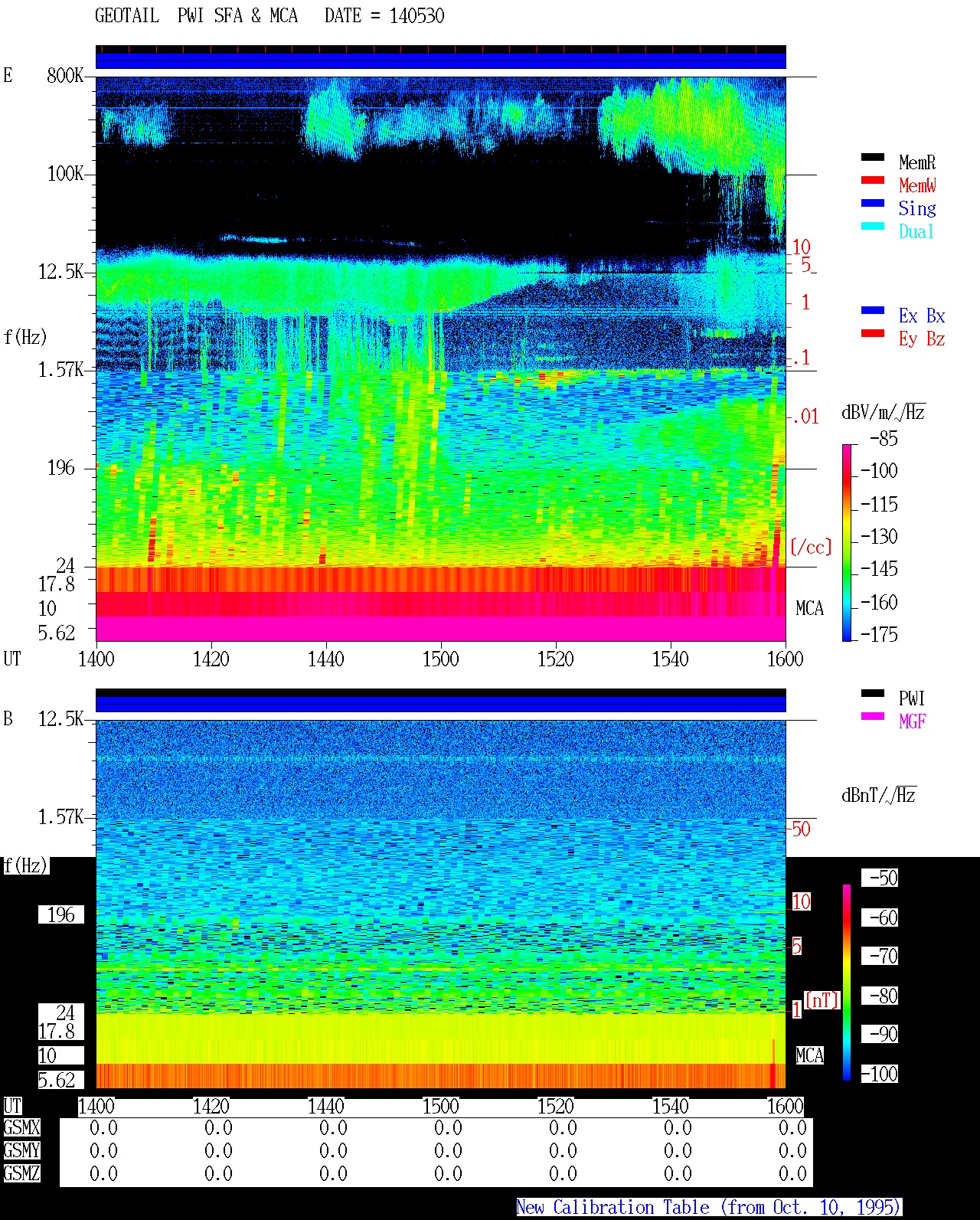Click the GSMX value under 1400

[x=103, y=1127]
